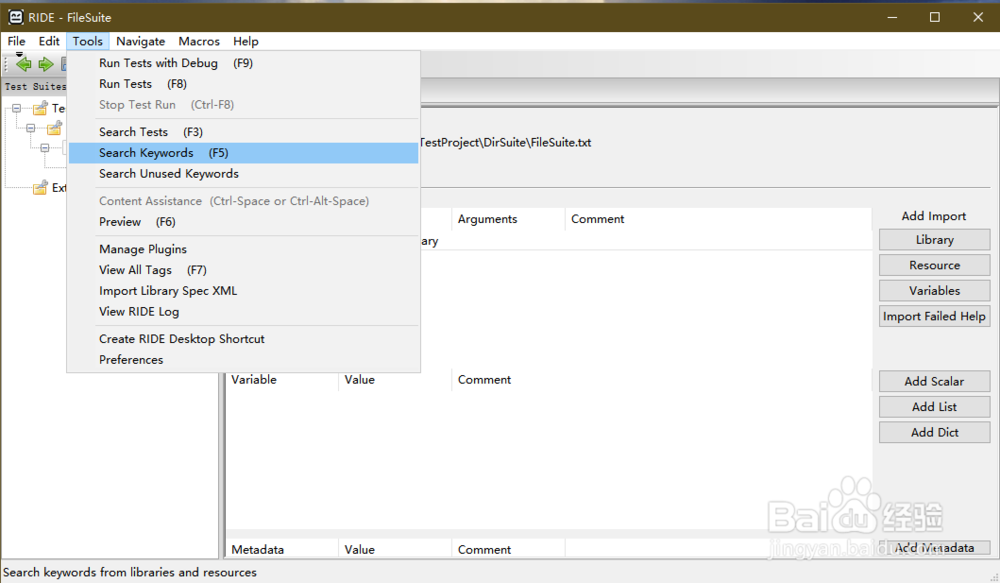This screenshot has height=583, width=1000.
Task: Minimize the RIDE window
Action: [892, 17]
